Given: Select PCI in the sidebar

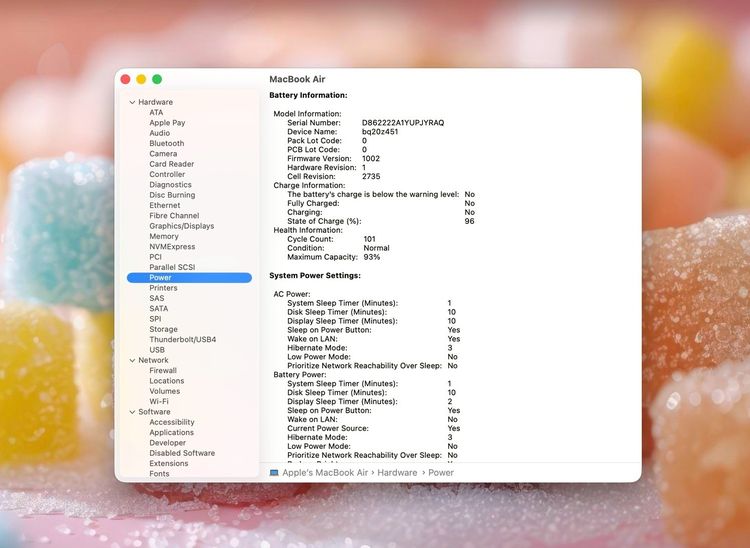Looking at the screenshot, I should (155, 257).
